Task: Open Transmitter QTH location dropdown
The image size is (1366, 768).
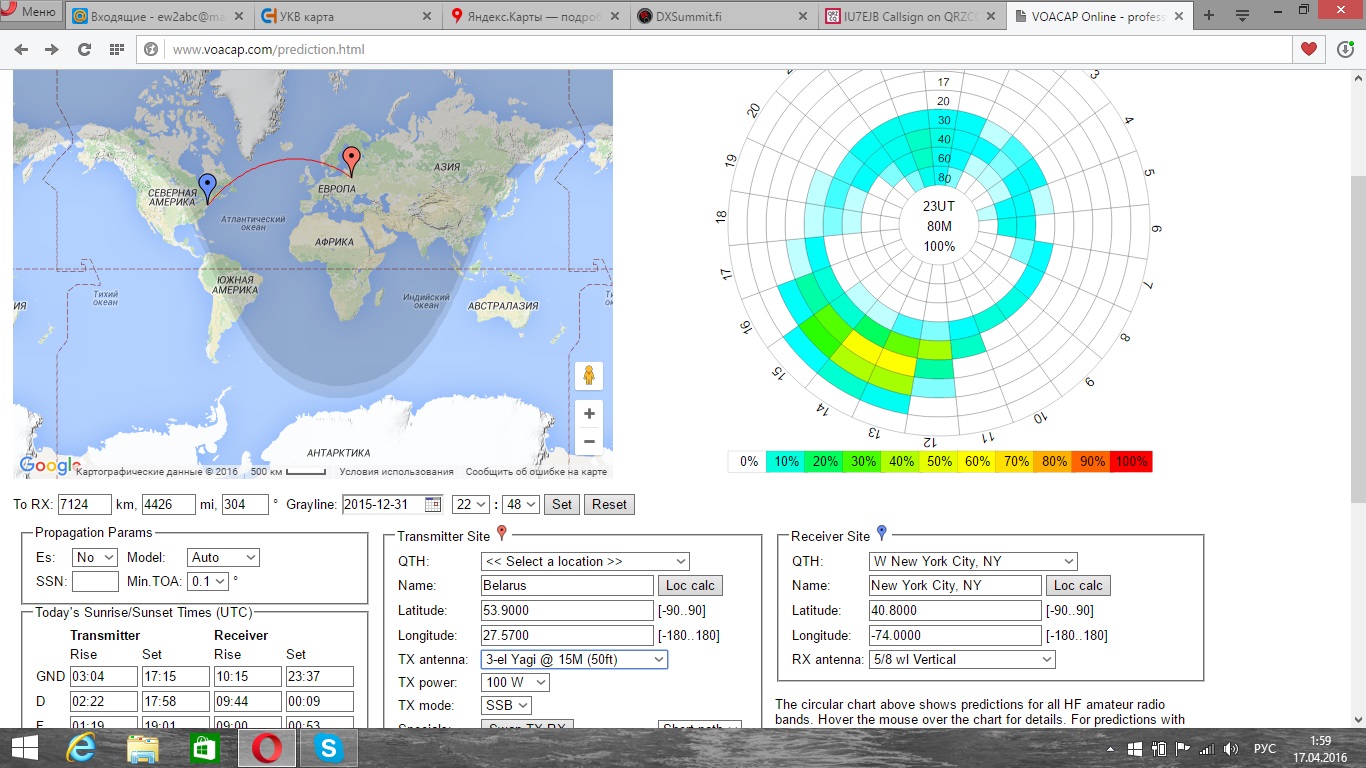Action: click(x=585, y=561)
